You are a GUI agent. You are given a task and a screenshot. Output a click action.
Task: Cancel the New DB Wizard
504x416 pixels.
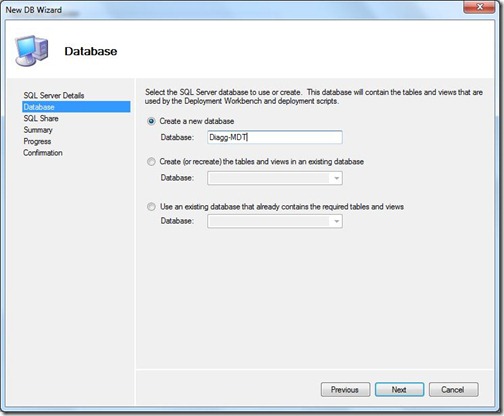click(453, 390)
